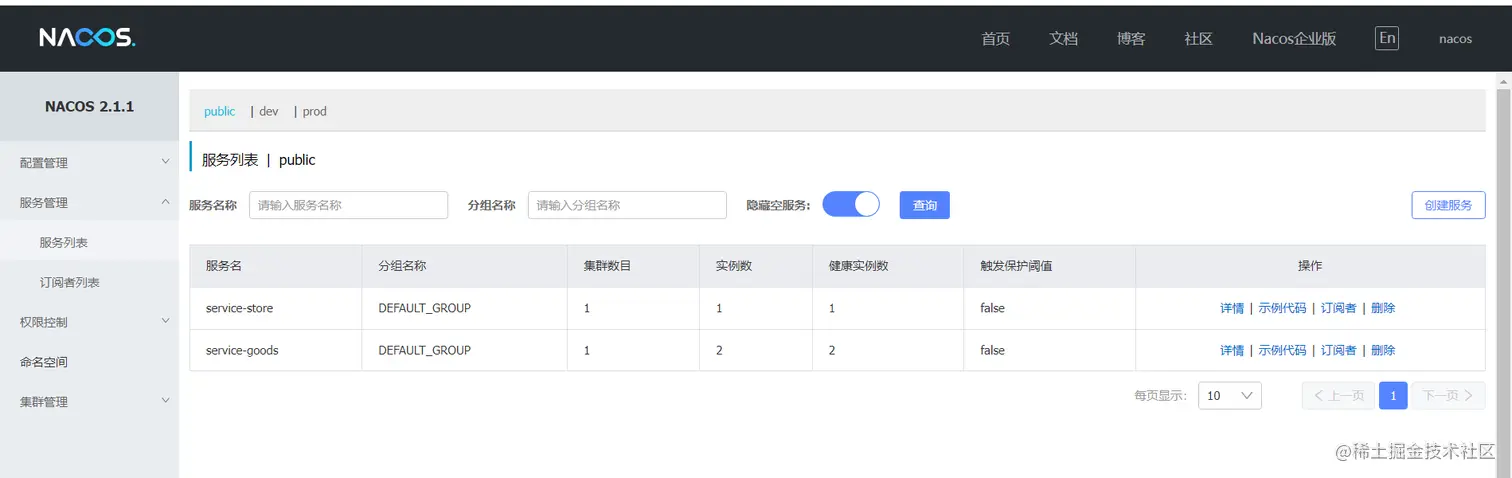Viewport: 1512px width, 478px height.
Task: Select the prod namespace tab
Action: [x=315, y=111]
